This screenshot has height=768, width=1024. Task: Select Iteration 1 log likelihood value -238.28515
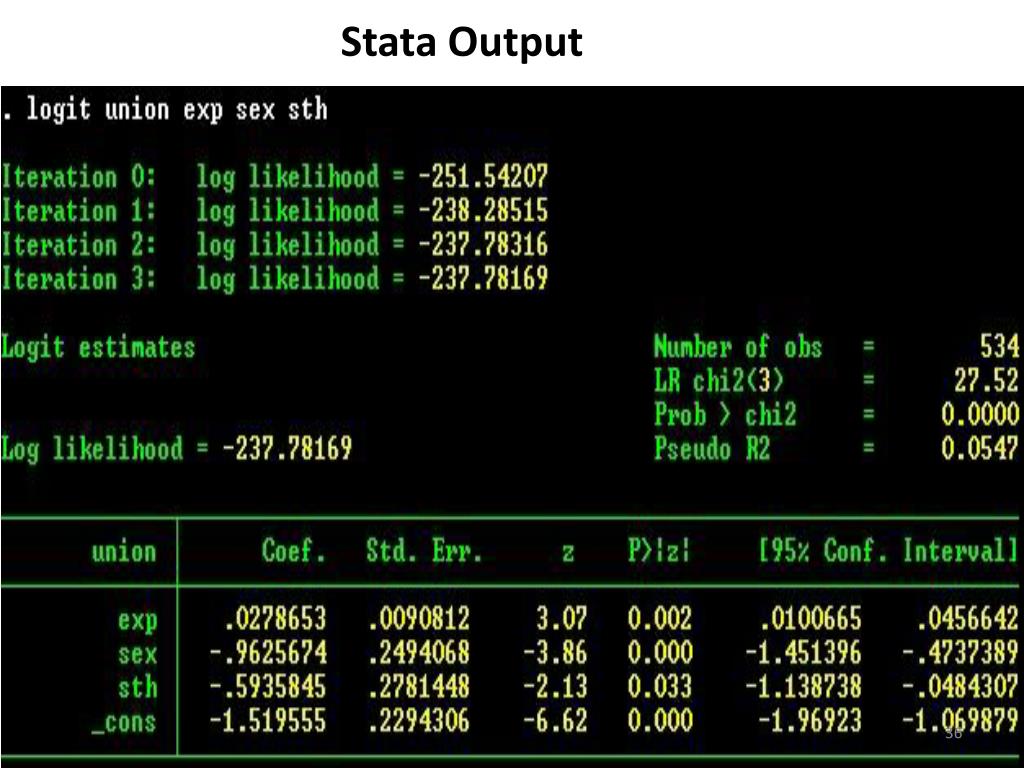click(x=483, y=211)
